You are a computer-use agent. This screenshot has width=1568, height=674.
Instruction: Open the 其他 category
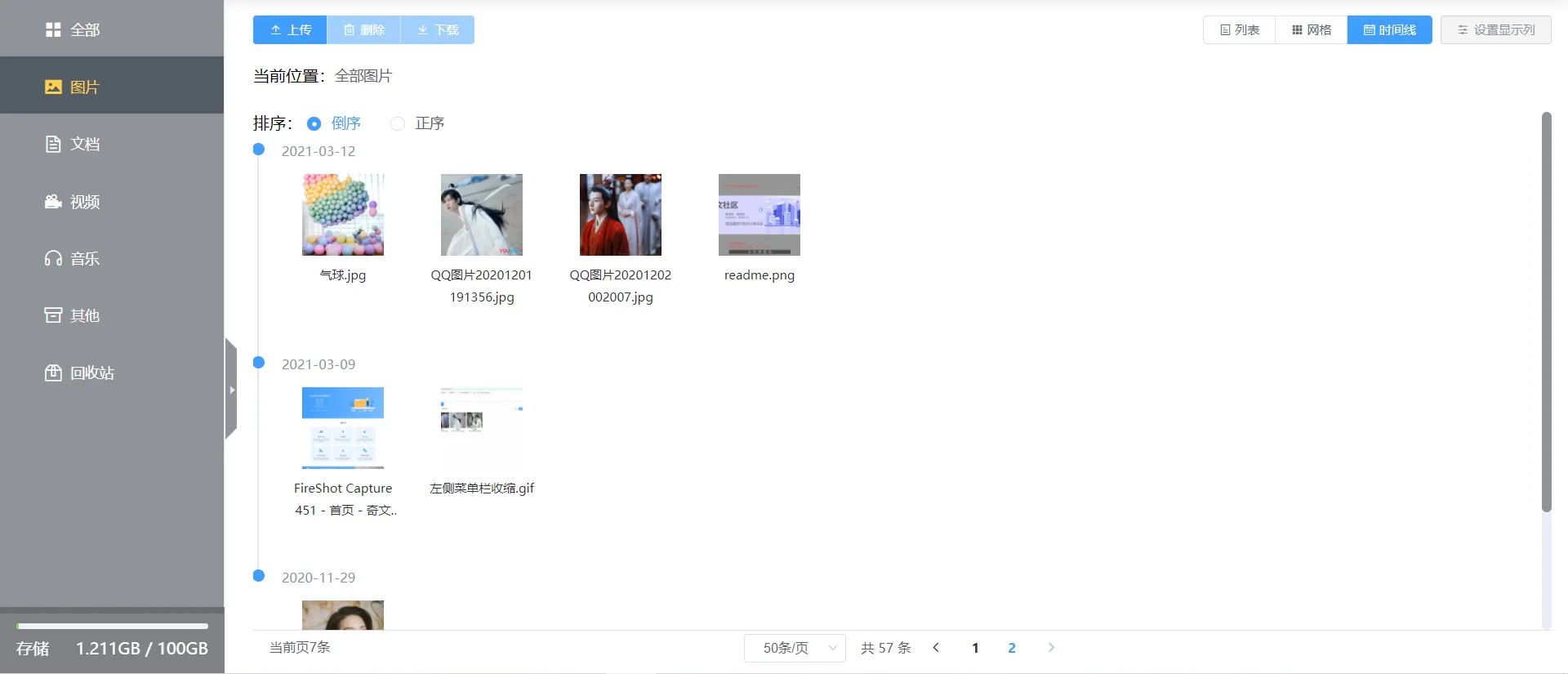tap(112, 315)
